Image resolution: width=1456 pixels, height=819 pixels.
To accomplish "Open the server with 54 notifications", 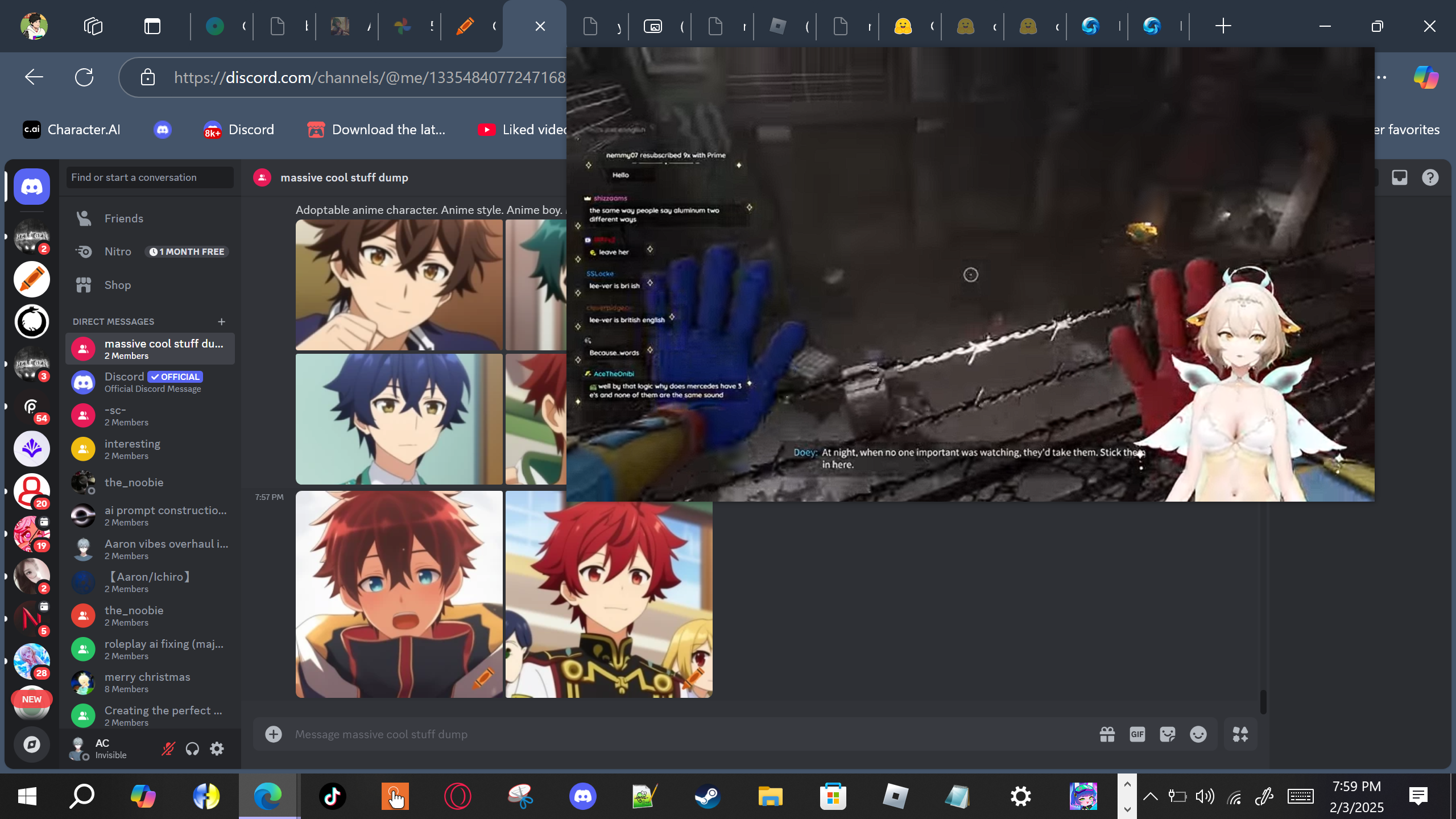I will (32, 407).
